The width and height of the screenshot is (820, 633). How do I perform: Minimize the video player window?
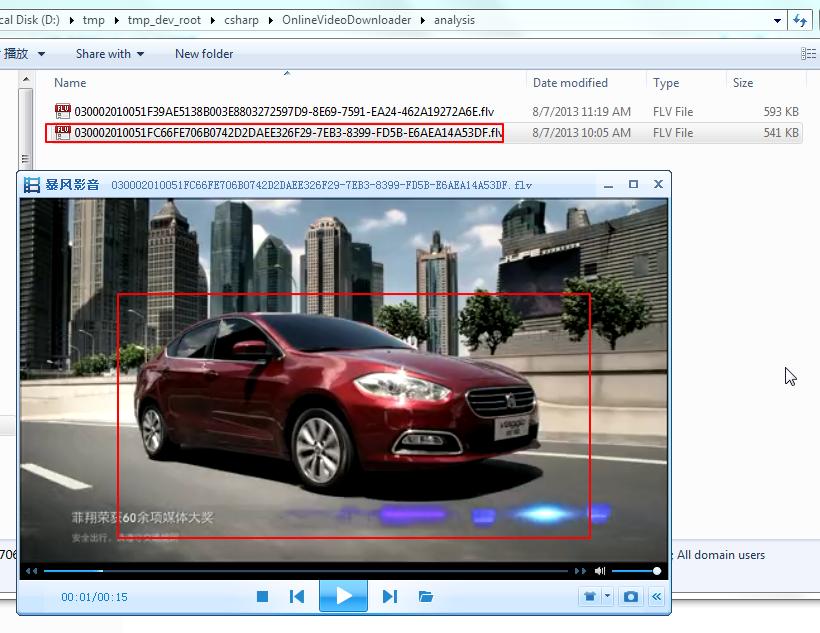[608, 185]
